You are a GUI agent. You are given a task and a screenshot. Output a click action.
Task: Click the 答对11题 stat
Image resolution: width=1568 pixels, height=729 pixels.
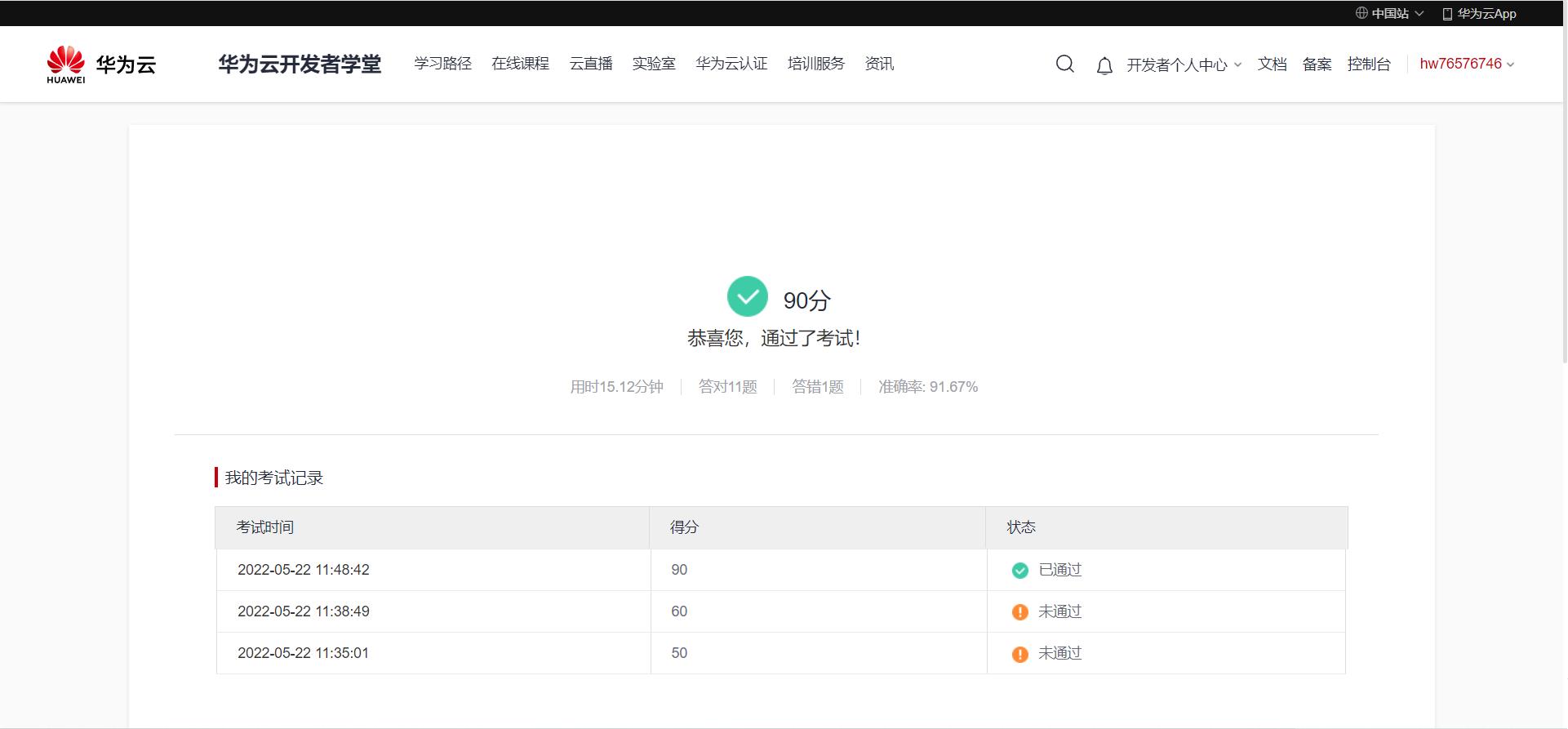click(x=727, y=387)
